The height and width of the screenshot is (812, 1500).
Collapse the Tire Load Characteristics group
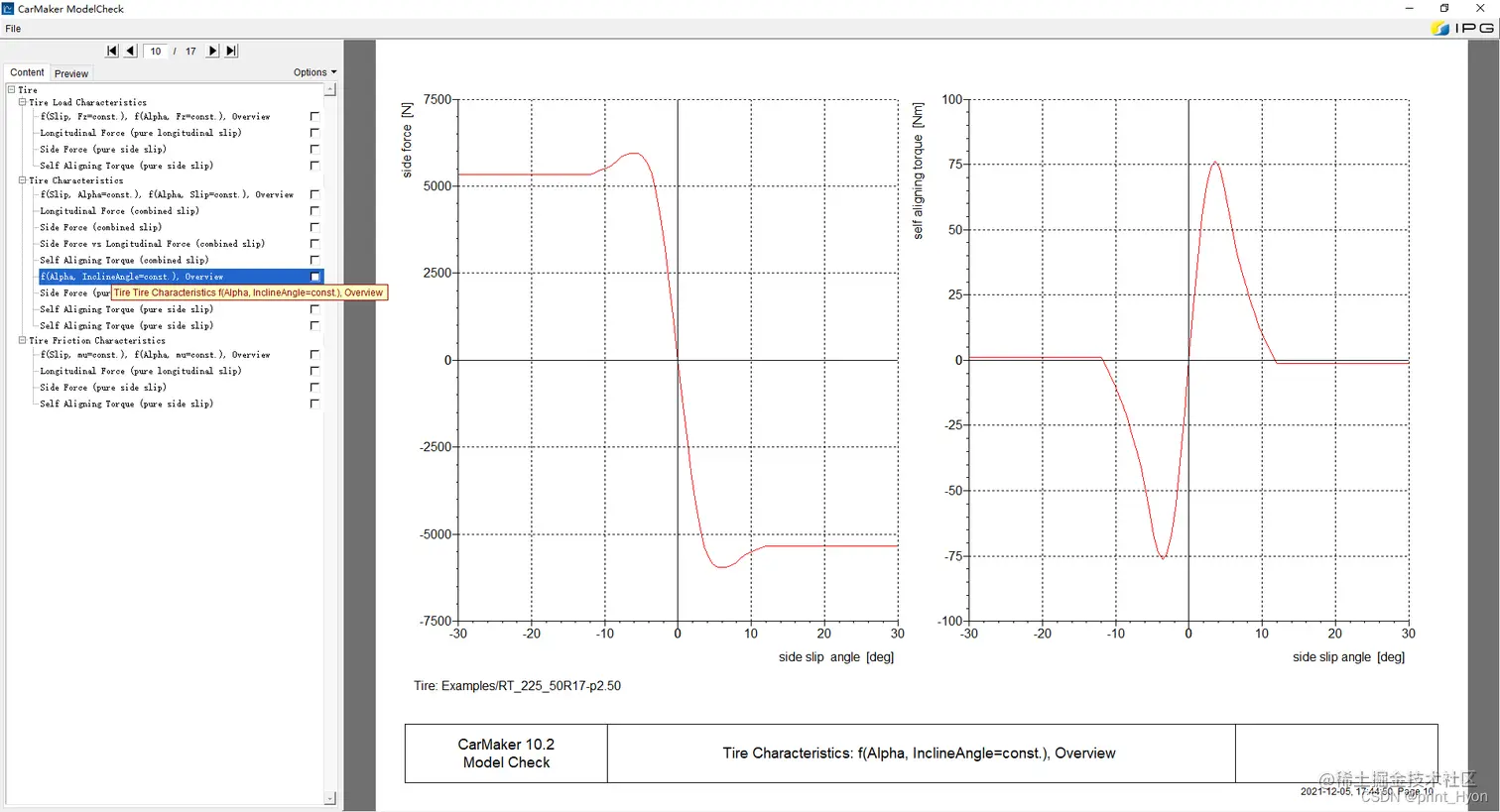point(22,102)
